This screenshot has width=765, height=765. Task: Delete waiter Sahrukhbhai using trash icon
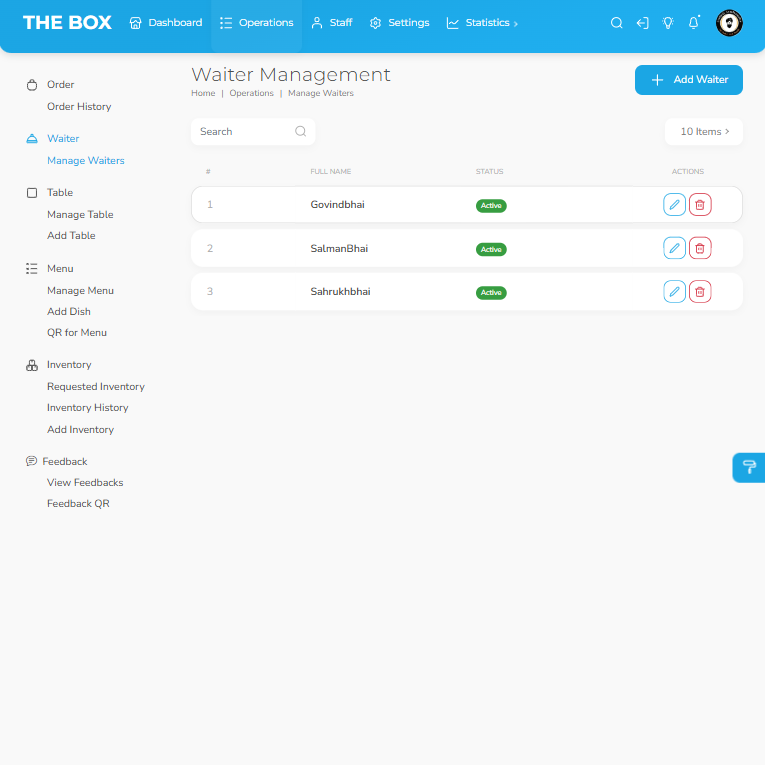(700, 292)
